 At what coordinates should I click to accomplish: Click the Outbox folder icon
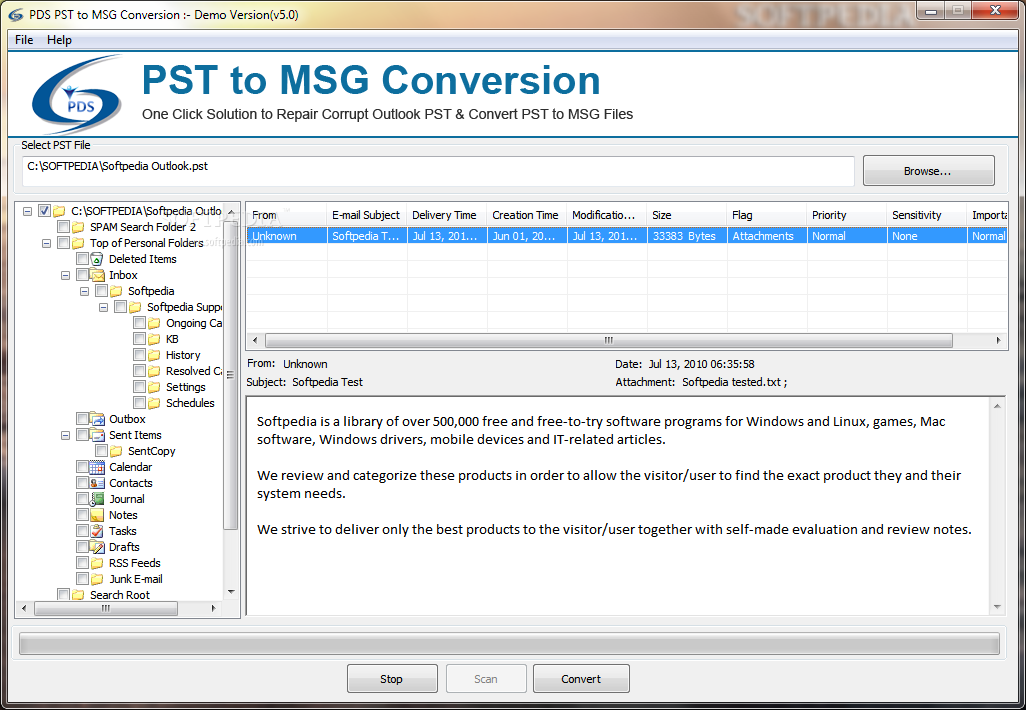click(x=97, y=419)
